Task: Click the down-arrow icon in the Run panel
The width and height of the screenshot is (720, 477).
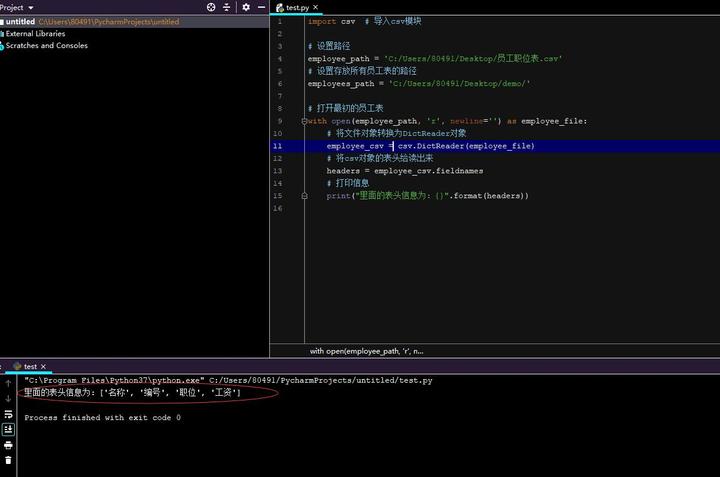Action: pyautogui.click(x=8, y=398)
